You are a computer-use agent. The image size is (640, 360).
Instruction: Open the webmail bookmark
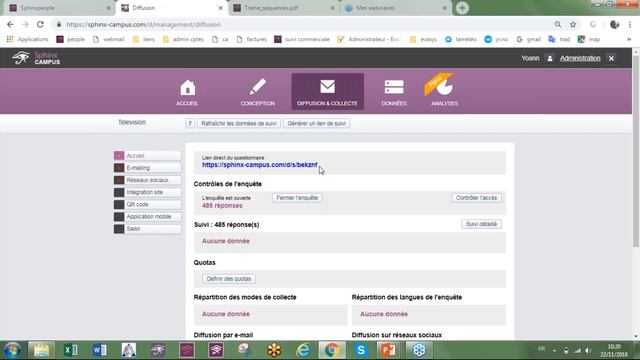pos(109,39)
